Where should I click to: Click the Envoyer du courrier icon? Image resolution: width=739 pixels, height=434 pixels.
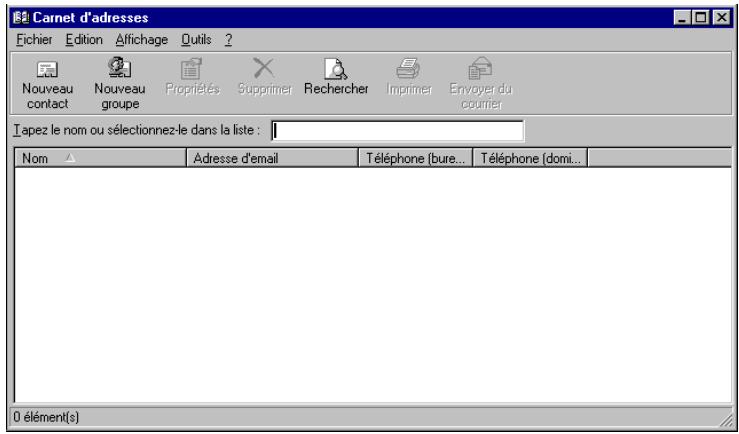pos(481,69)
